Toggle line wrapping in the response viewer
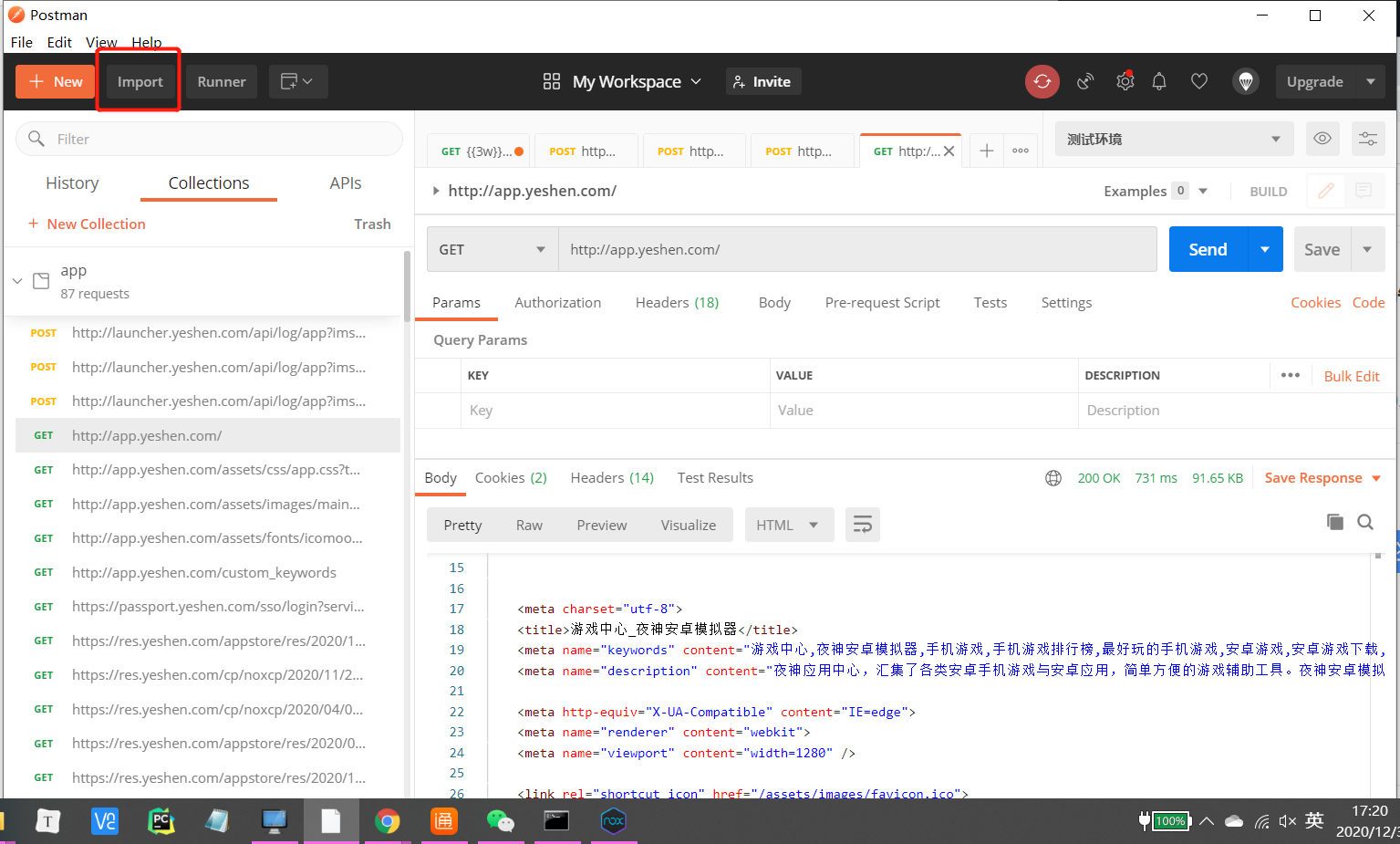This screenshot has height=844, width=1400. 863,525
